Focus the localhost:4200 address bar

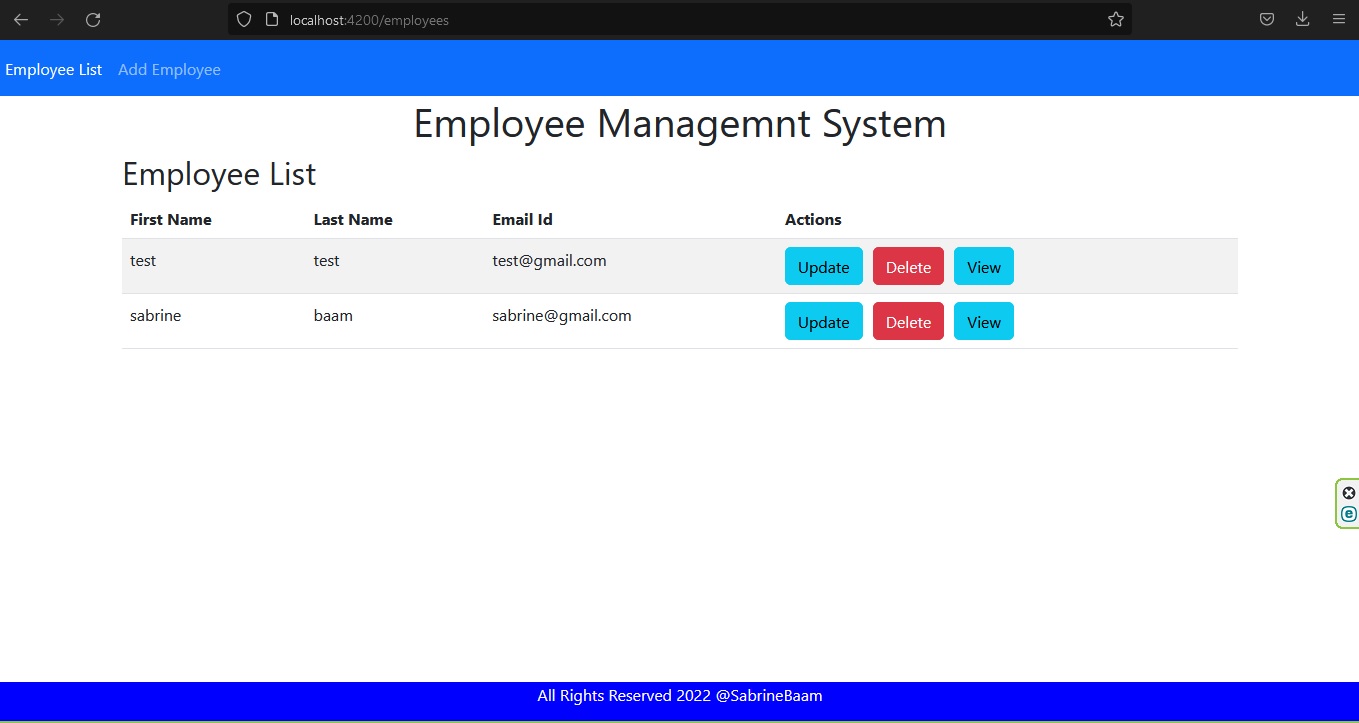tap(680, 20)
